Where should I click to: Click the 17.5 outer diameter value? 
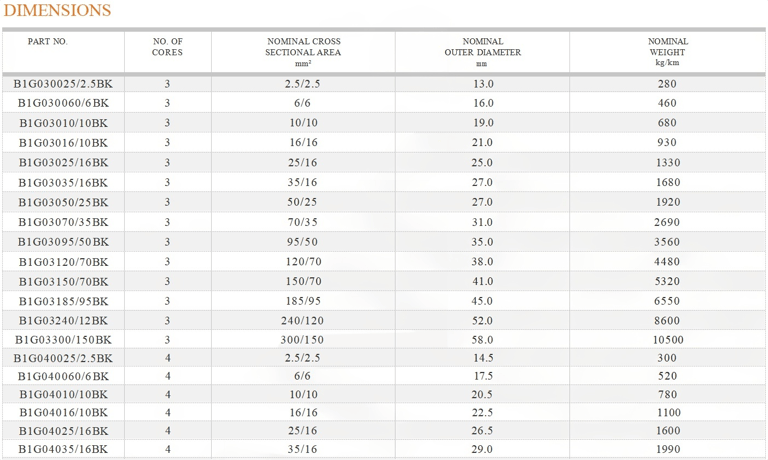click(x=482, y=376)
